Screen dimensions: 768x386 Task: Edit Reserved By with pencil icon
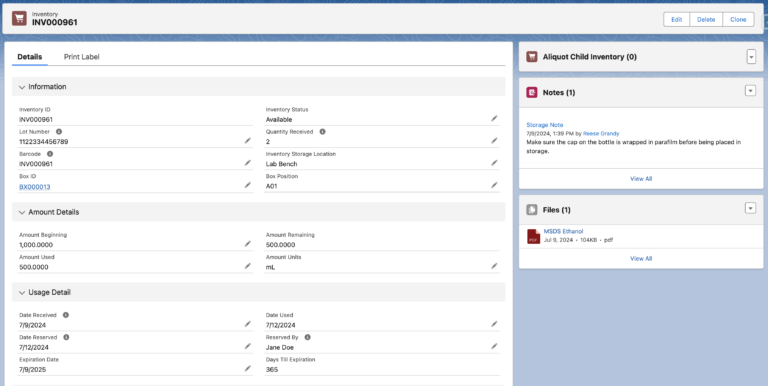[x=494, y=346]
